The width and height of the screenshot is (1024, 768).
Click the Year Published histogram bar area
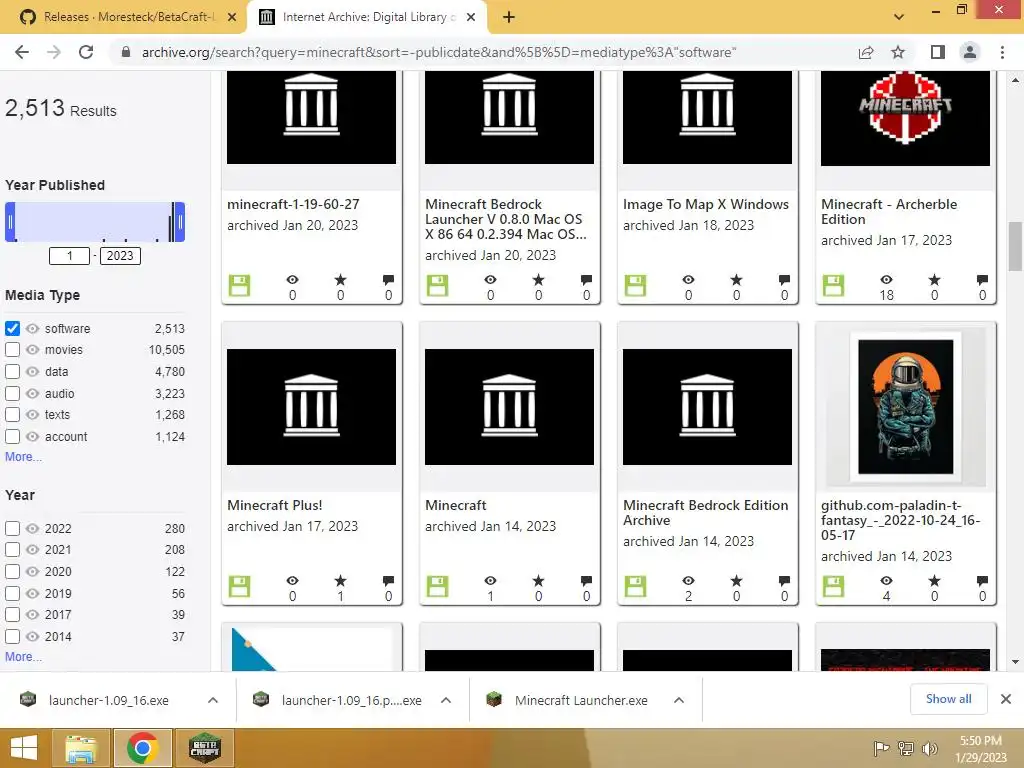tap(95, 222)
